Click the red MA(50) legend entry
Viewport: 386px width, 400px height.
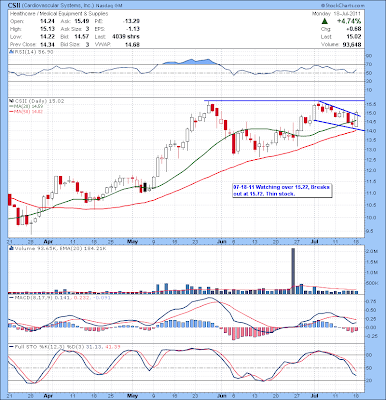point(27,111)
